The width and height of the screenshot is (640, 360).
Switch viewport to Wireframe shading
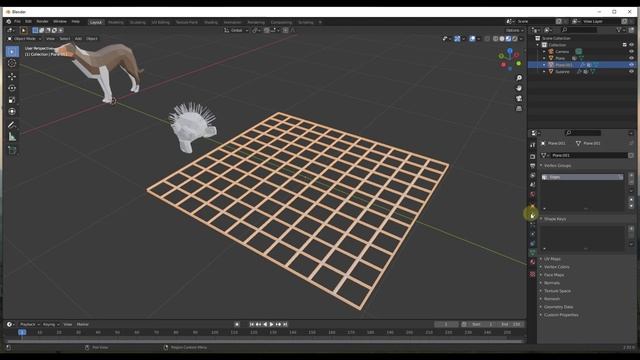click(496, 39)
